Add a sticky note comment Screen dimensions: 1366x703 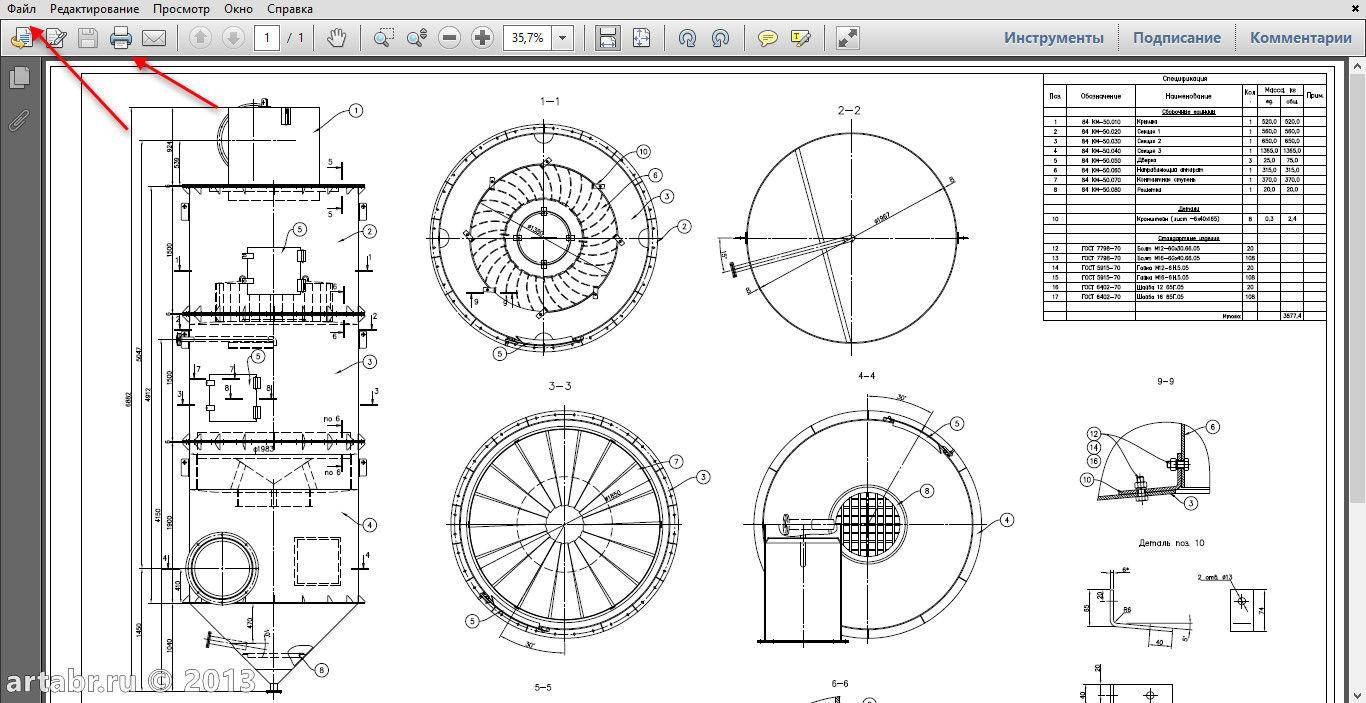[767, 38]
